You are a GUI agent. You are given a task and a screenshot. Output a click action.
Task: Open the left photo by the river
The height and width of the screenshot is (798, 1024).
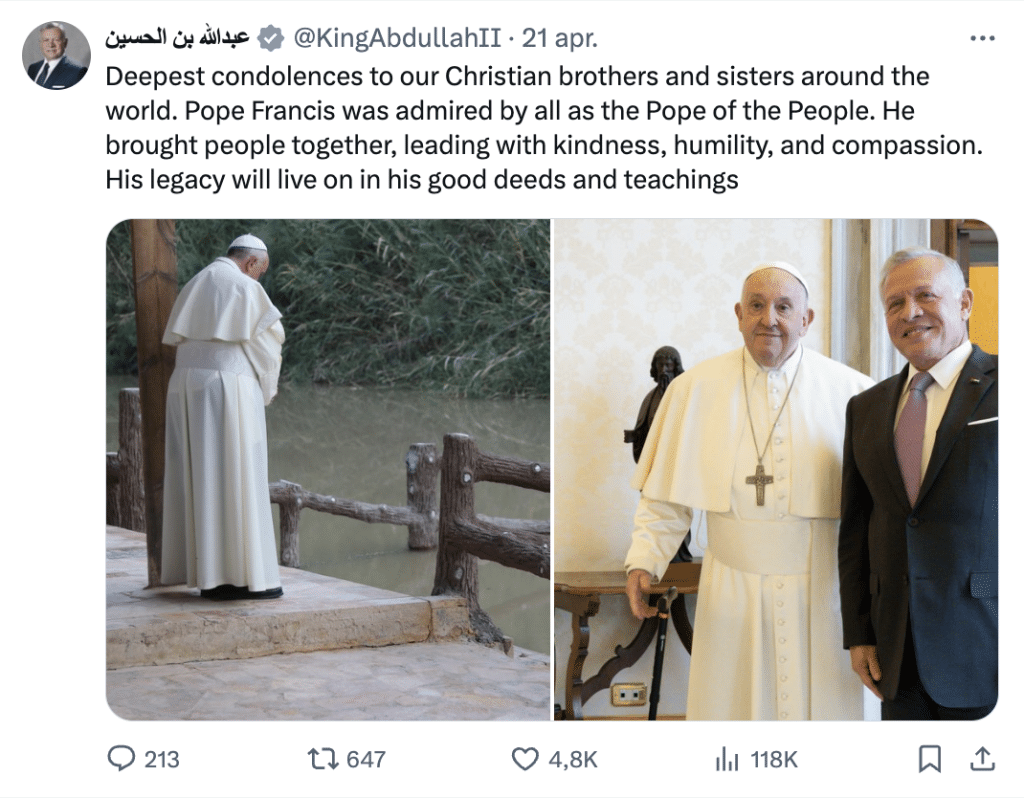328,469
